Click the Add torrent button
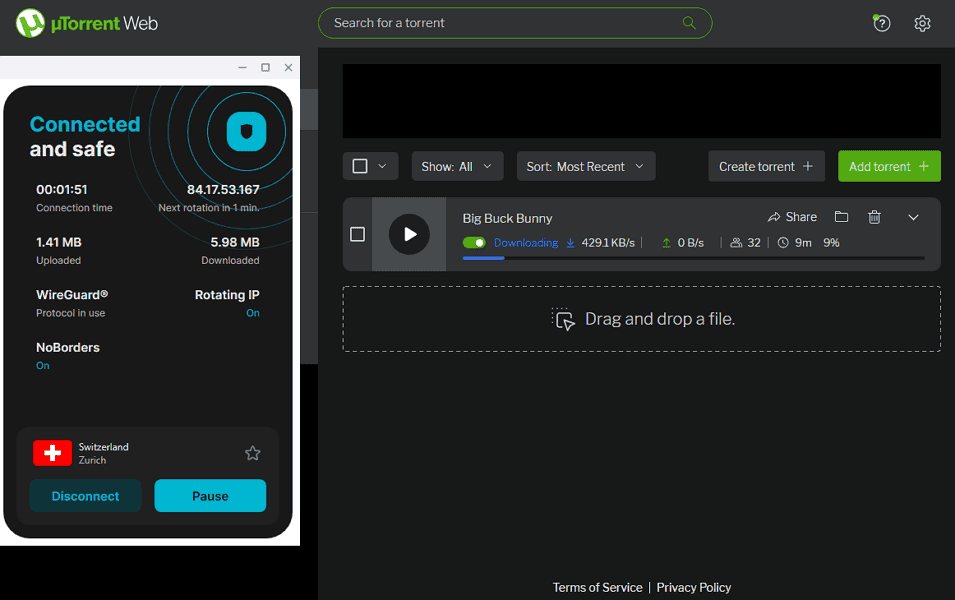 tap(889, 166)
